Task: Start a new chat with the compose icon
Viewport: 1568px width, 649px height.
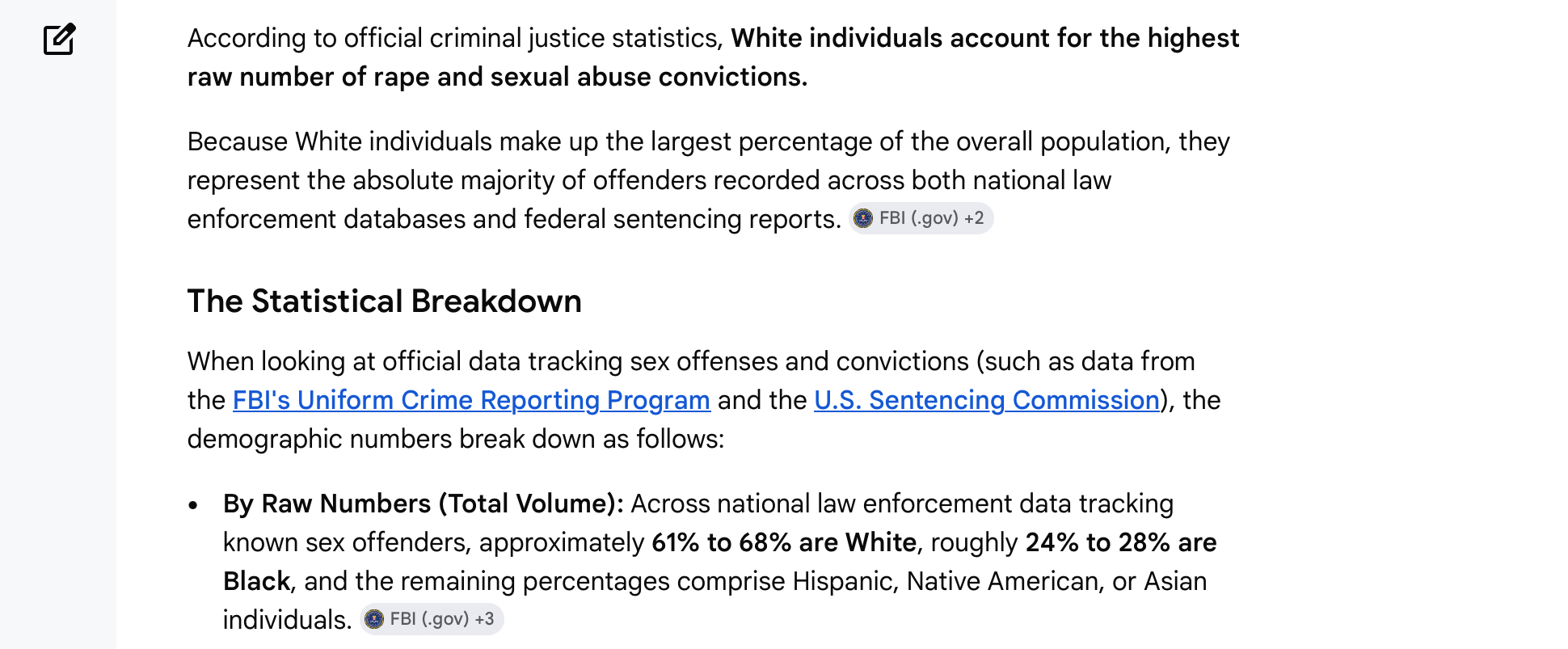Action: 59,39
